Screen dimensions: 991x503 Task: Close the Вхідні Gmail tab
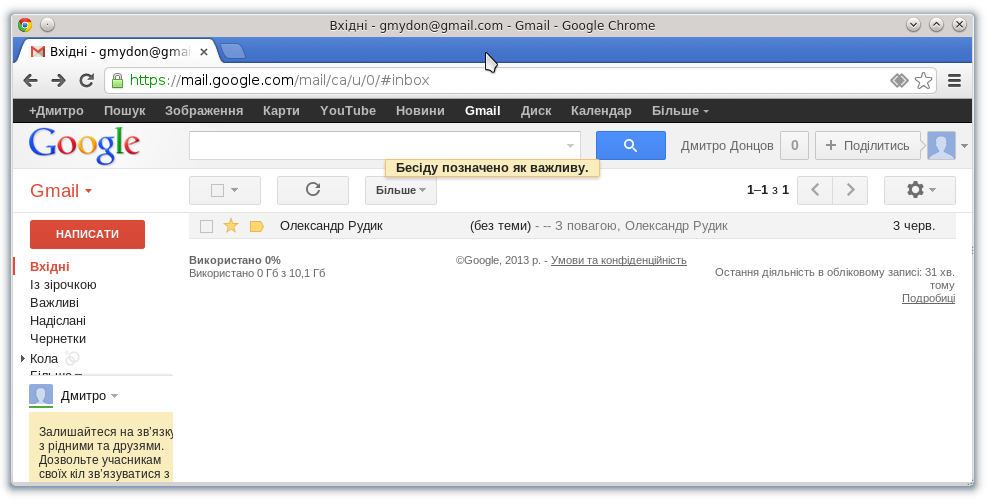click(x=204, y=52)
